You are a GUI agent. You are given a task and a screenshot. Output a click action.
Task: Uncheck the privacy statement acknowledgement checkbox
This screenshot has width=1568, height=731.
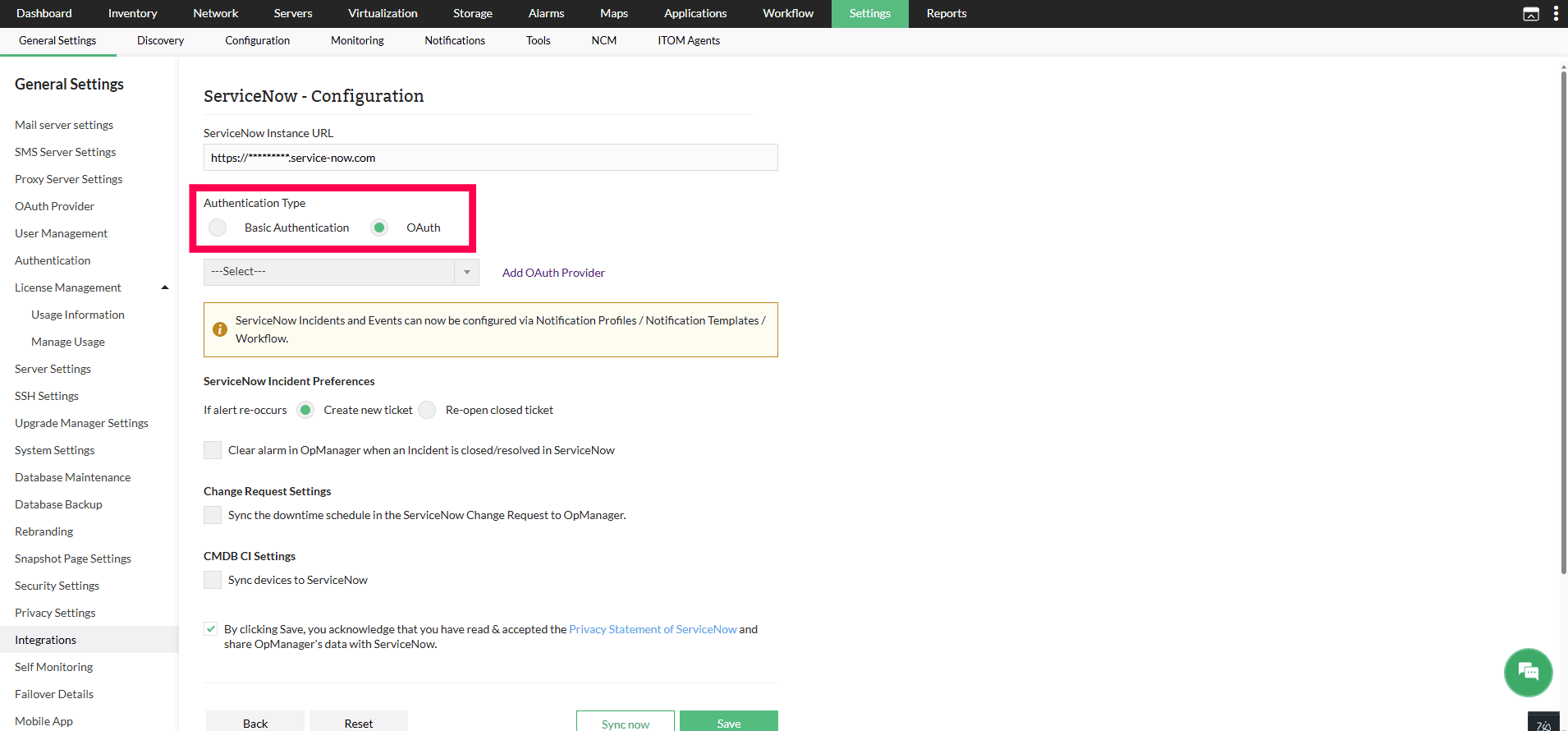pos(211,629)
